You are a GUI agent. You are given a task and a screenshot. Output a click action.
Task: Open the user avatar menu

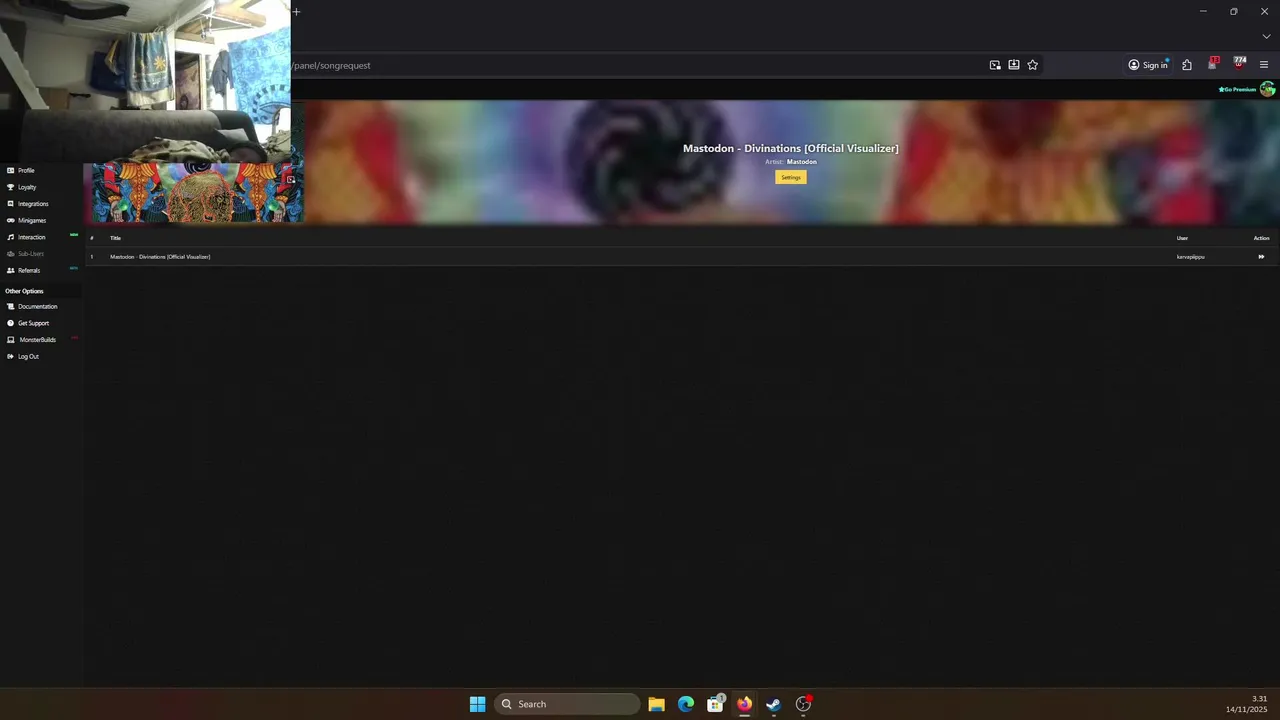pyautogui.click(x=1267, y=89)
